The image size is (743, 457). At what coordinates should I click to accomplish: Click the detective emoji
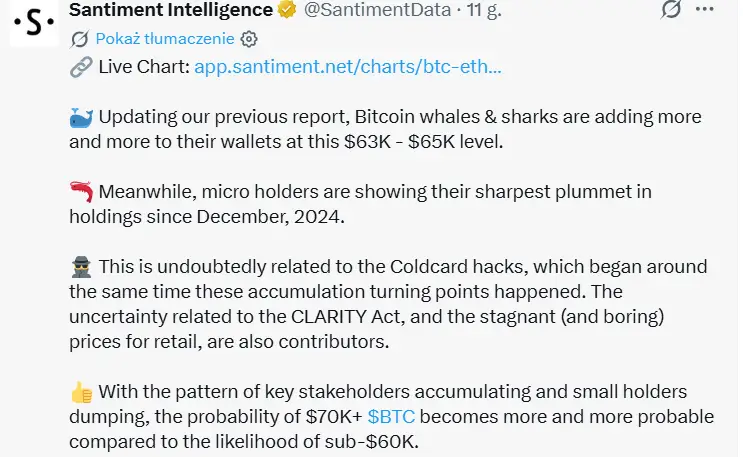(81, 267)
